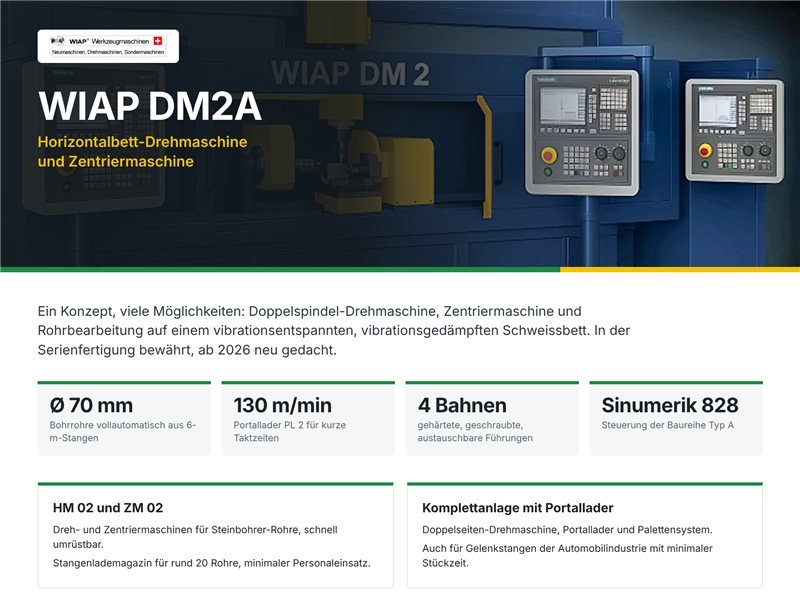Click the WIAP DM2A main heading
The width and height of the screenshot is (800, 600).
[x=149, y=106]
